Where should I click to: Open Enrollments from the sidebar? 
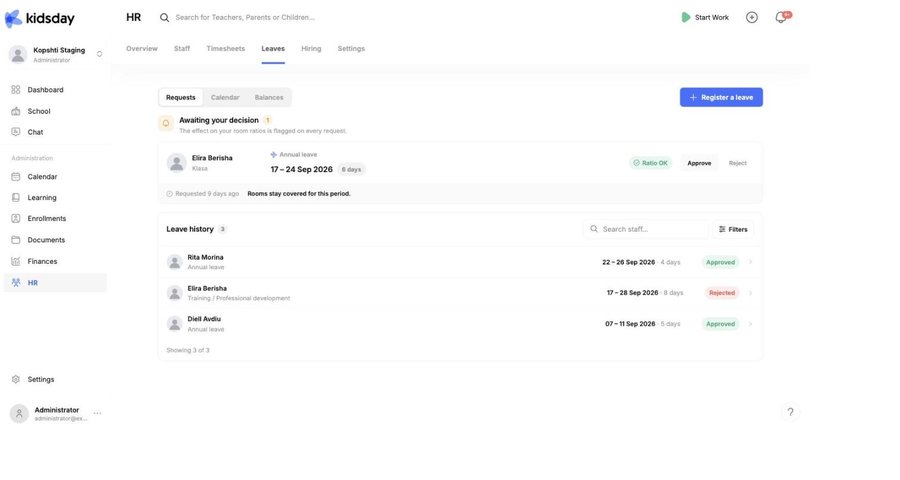tap(55, 218)
